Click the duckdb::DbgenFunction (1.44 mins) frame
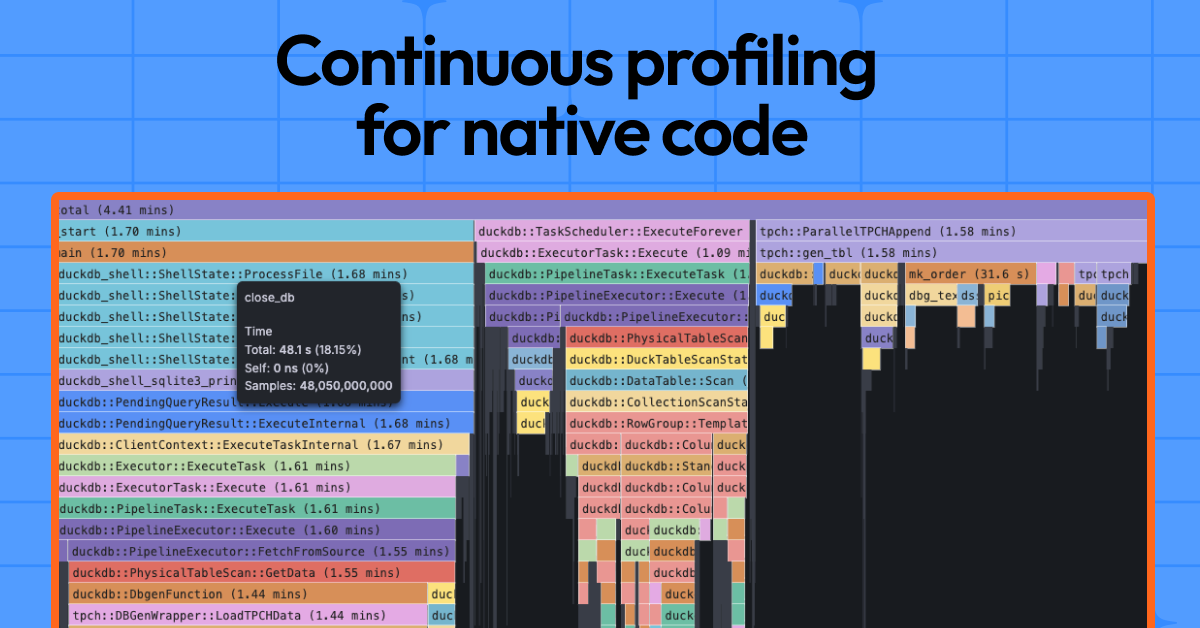This screenshot has width=1200, height=628. (x=248, y=594)
